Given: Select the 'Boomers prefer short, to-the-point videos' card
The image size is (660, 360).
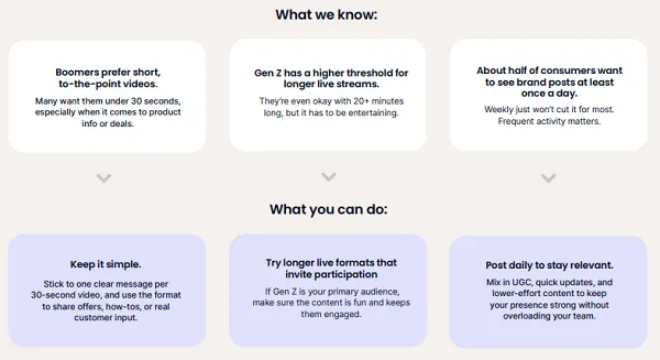Looking at the screenshot, I should coord(107,96).
